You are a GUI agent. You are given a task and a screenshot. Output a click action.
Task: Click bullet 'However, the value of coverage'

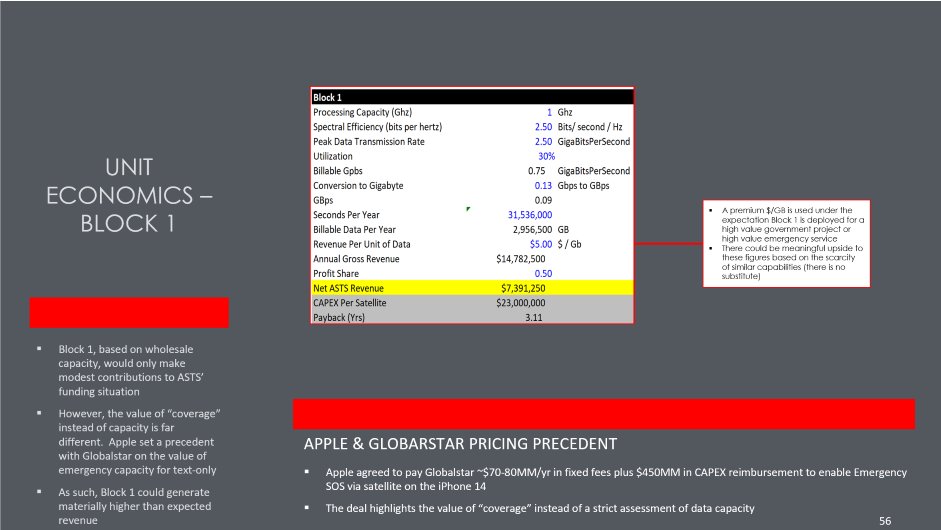(139, 442)
